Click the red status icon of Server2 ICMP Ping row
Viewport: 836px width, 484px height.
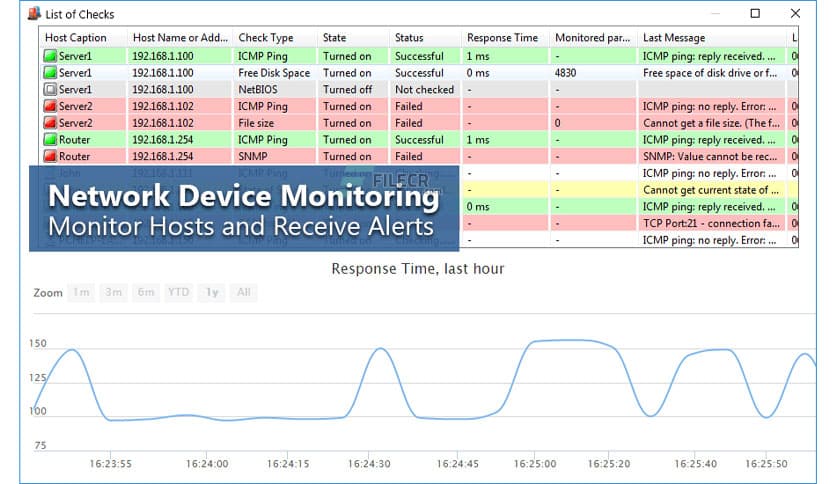[50, 106]
